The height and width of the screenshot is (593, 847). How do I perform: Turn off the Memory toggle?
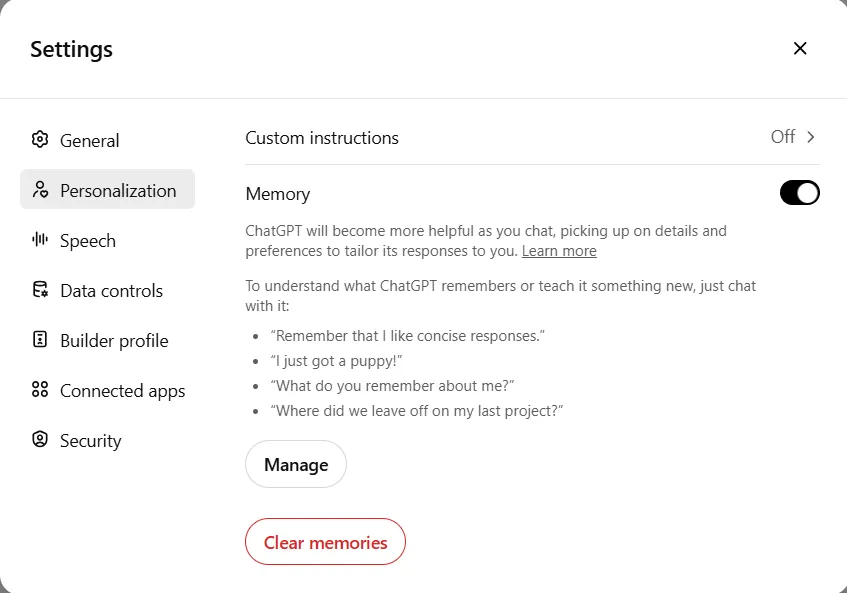(799, 193)
